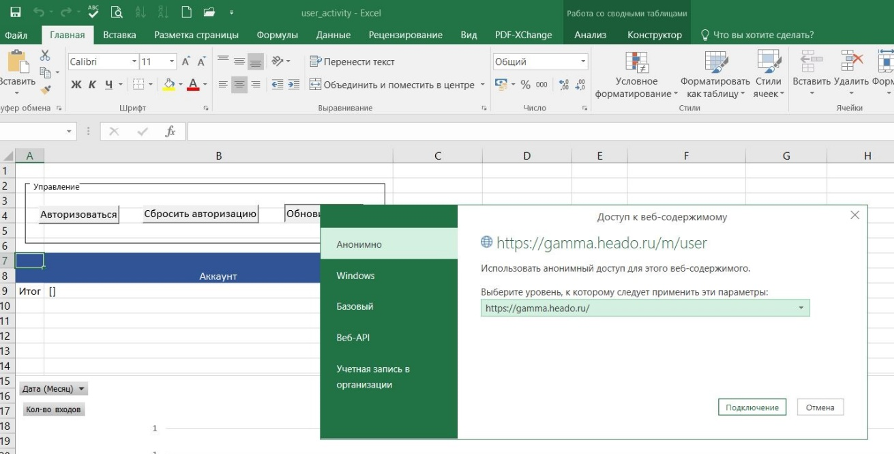895x454 pixels.
Task: Switch to the Формулы tab
Action: 277,35
